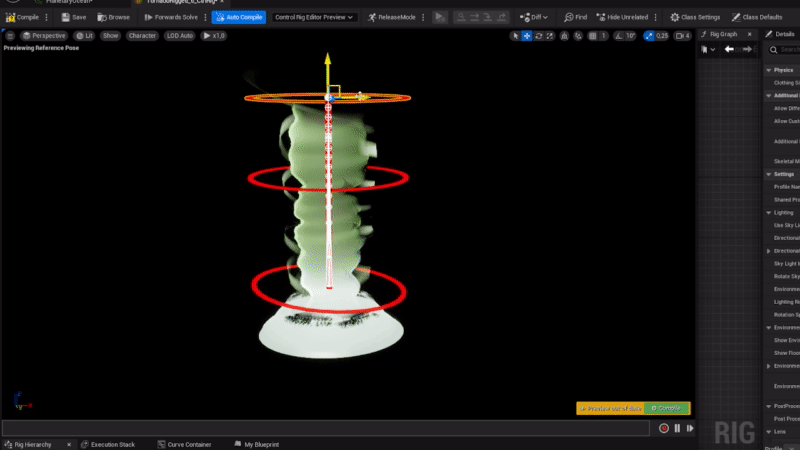
Task: Toggle surface snapping icon
Action: (x=578, y=36)
